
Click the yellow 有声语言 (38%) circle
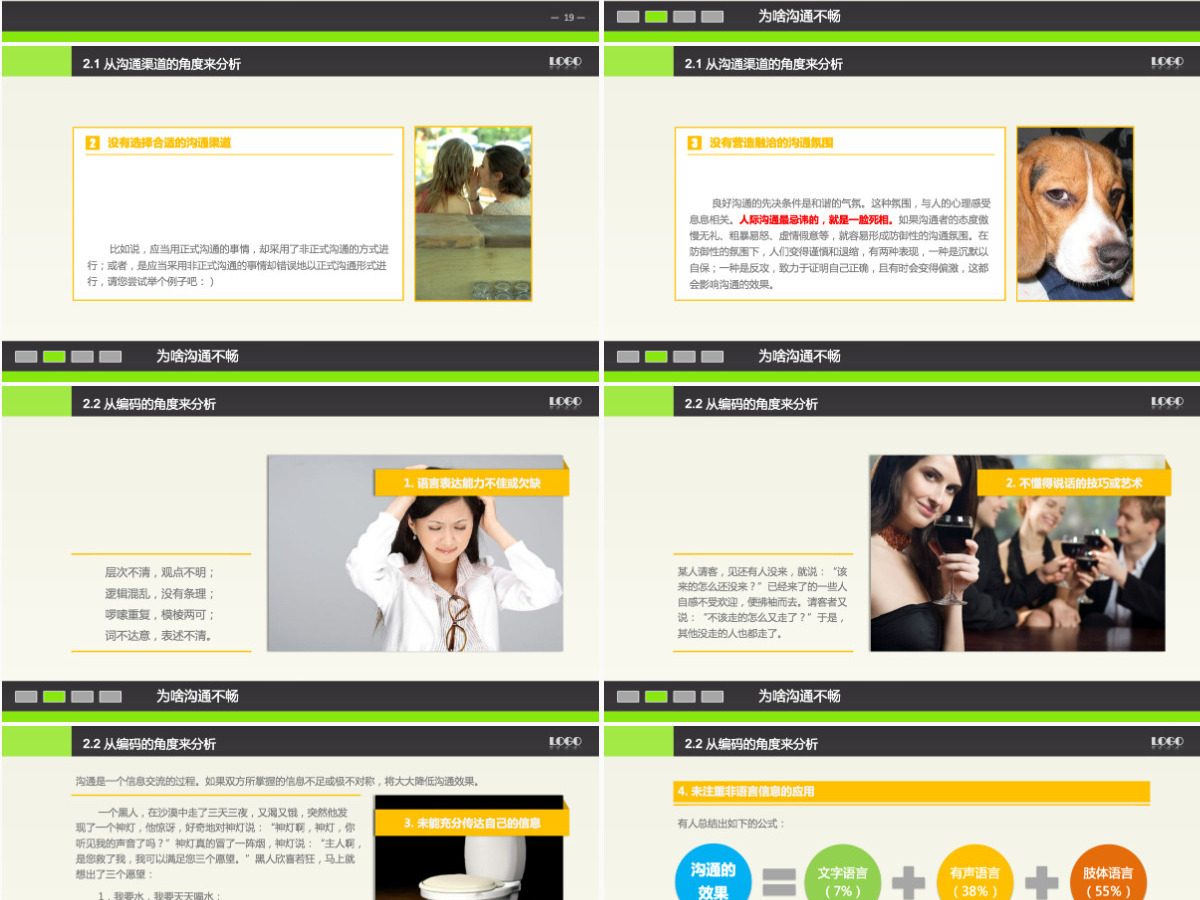coord(975,873)
